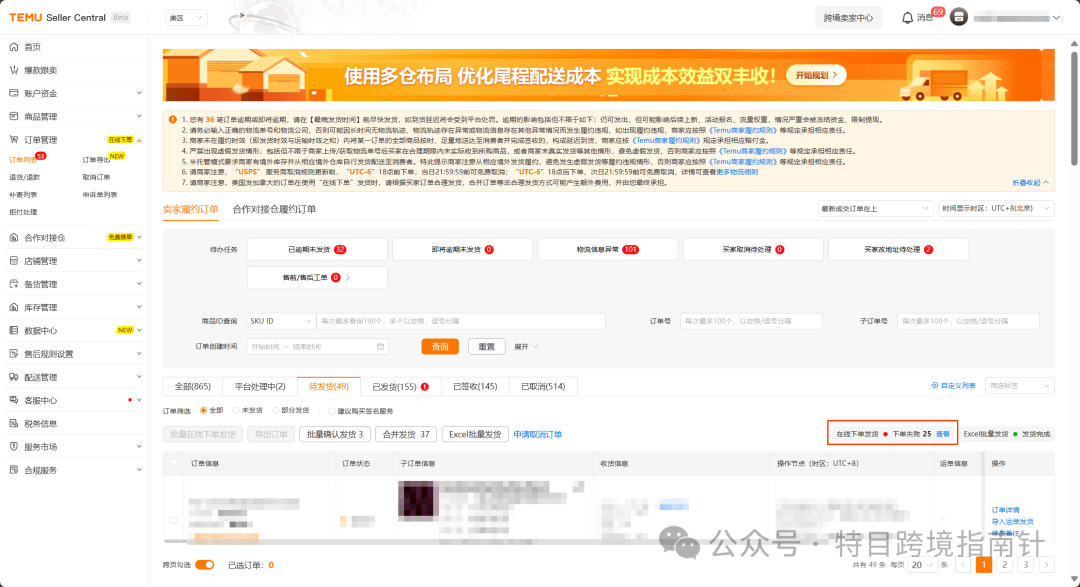Toggle the 跨页勾选 switch

pyautogui.click(x=205, y=565)
